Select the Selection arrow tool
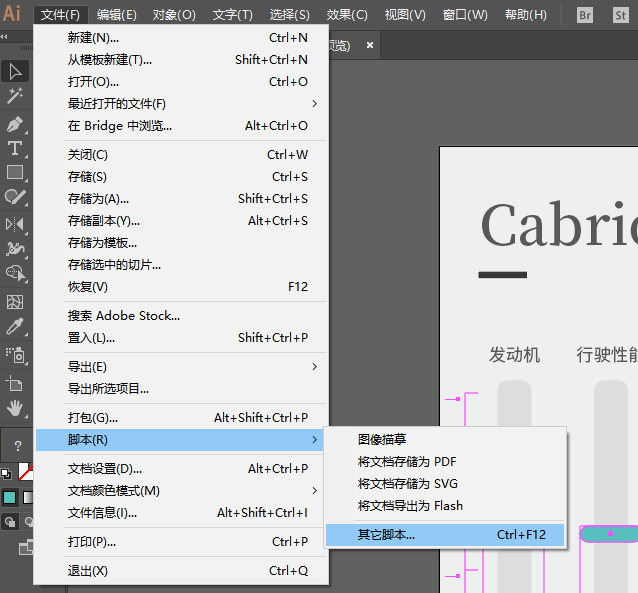This screenshot has width=638, height=593. pos(15,72)
